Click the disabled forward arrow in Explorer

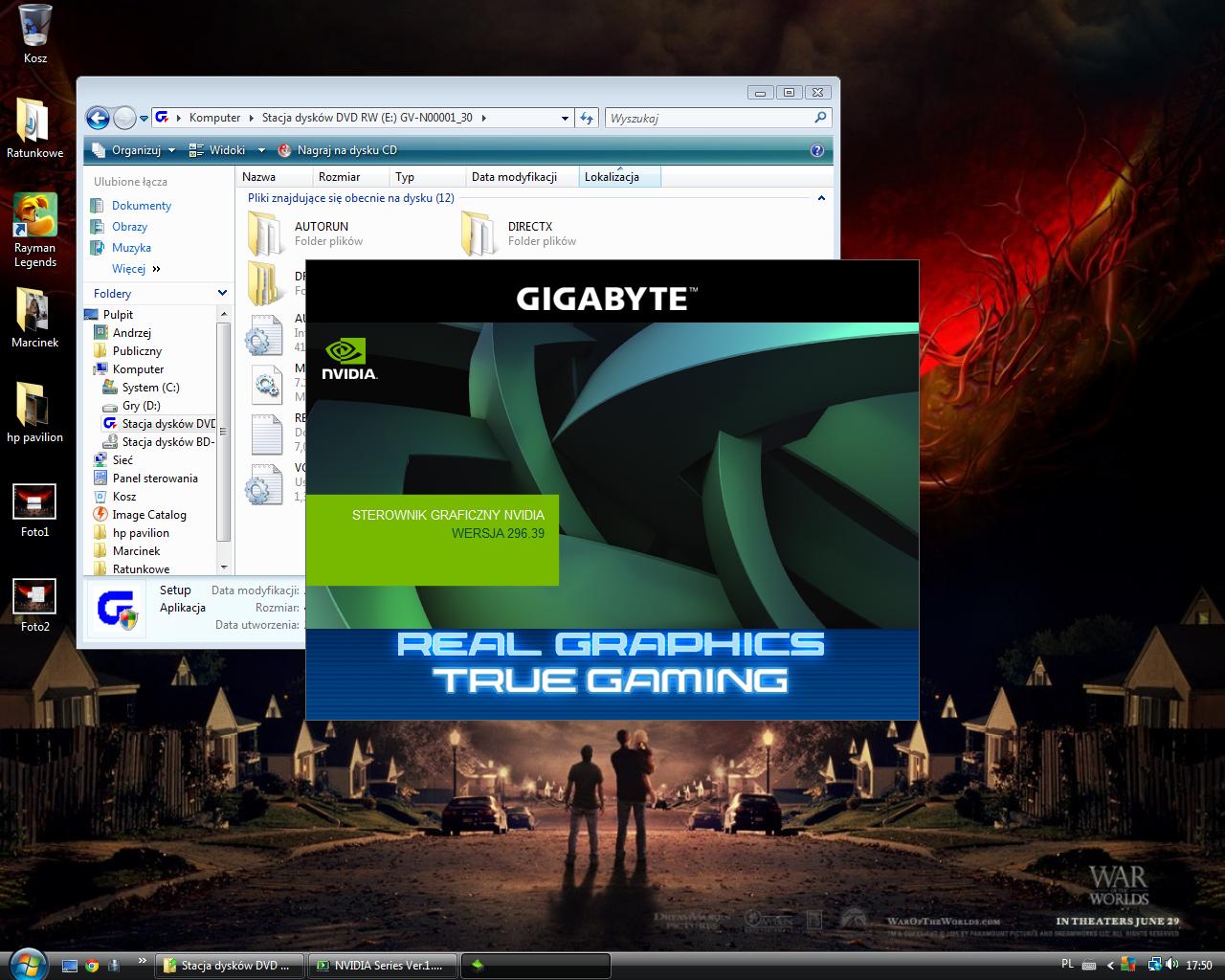[x=124, y=118]
